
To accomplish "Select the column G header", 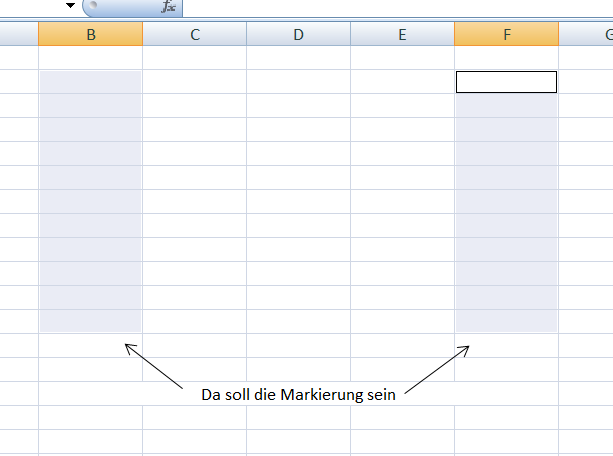I will click(600, 35).
